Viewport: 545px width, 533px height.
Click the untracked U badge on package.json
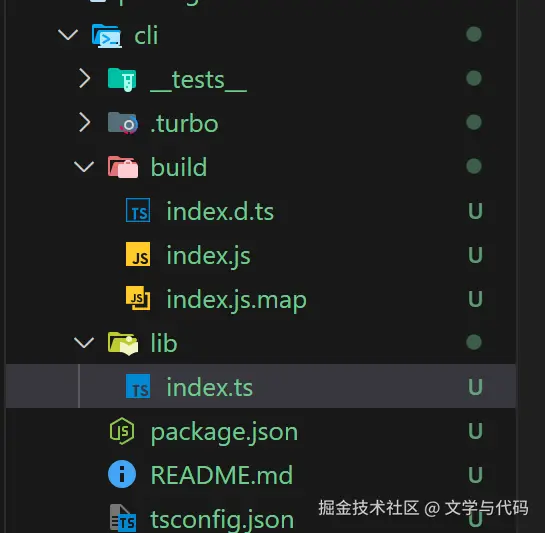475,431
